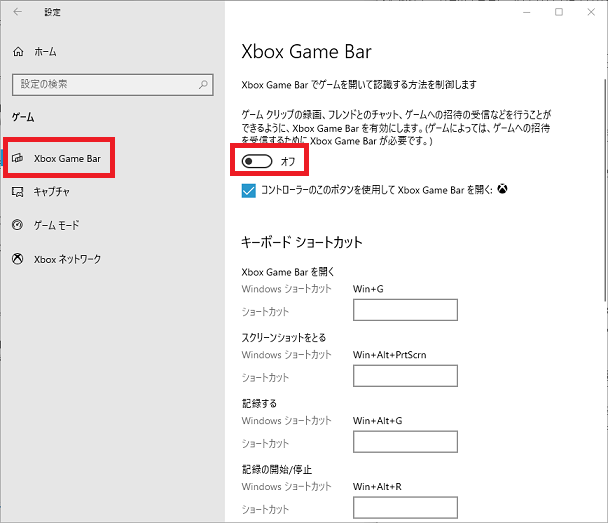Minimize the settings window

coord(526,12)
